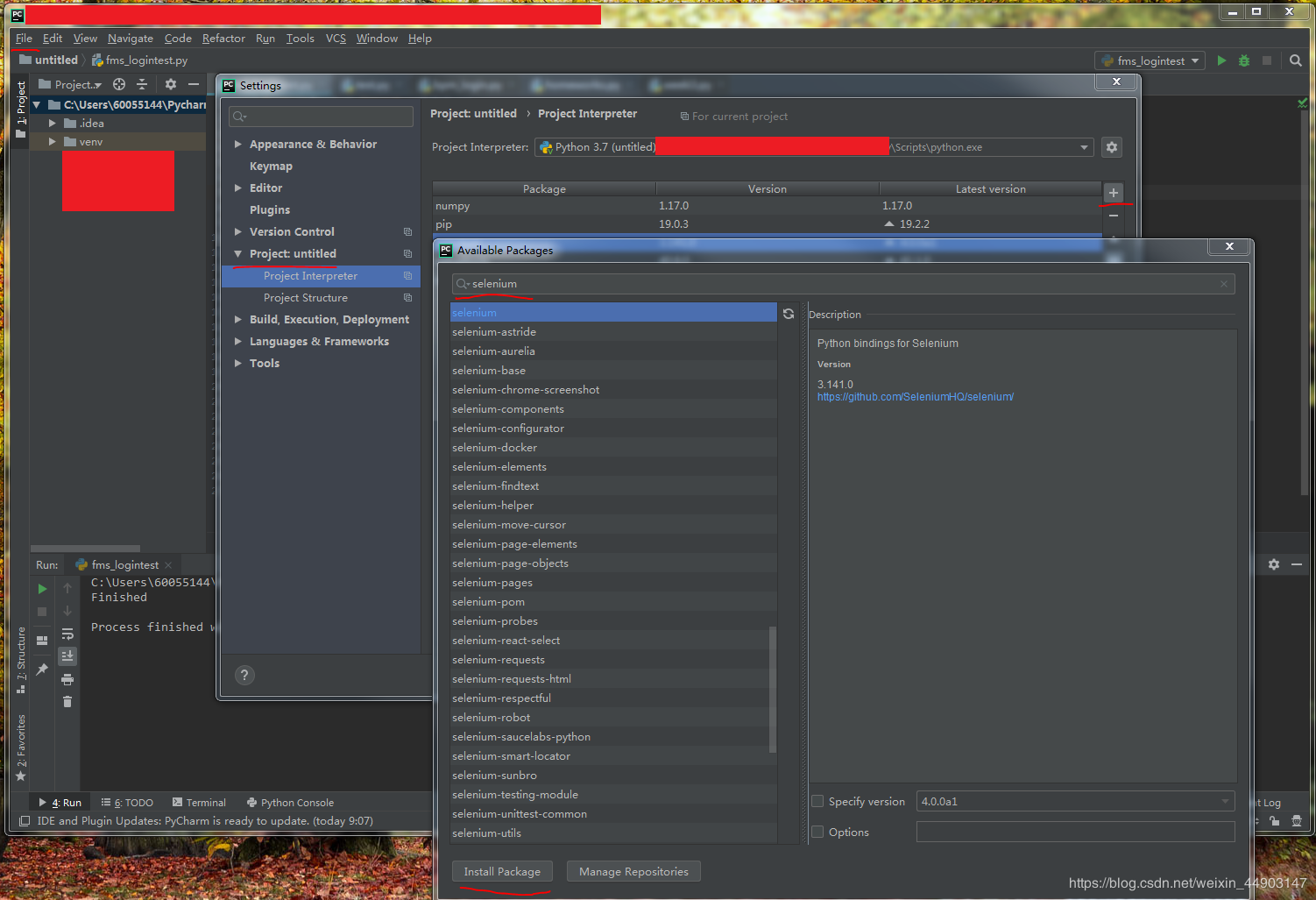Expand the .idea folder
Image resolution: width=1316 pixels, height=900 pixels.
pyautogui.click(x=53, y=123)
